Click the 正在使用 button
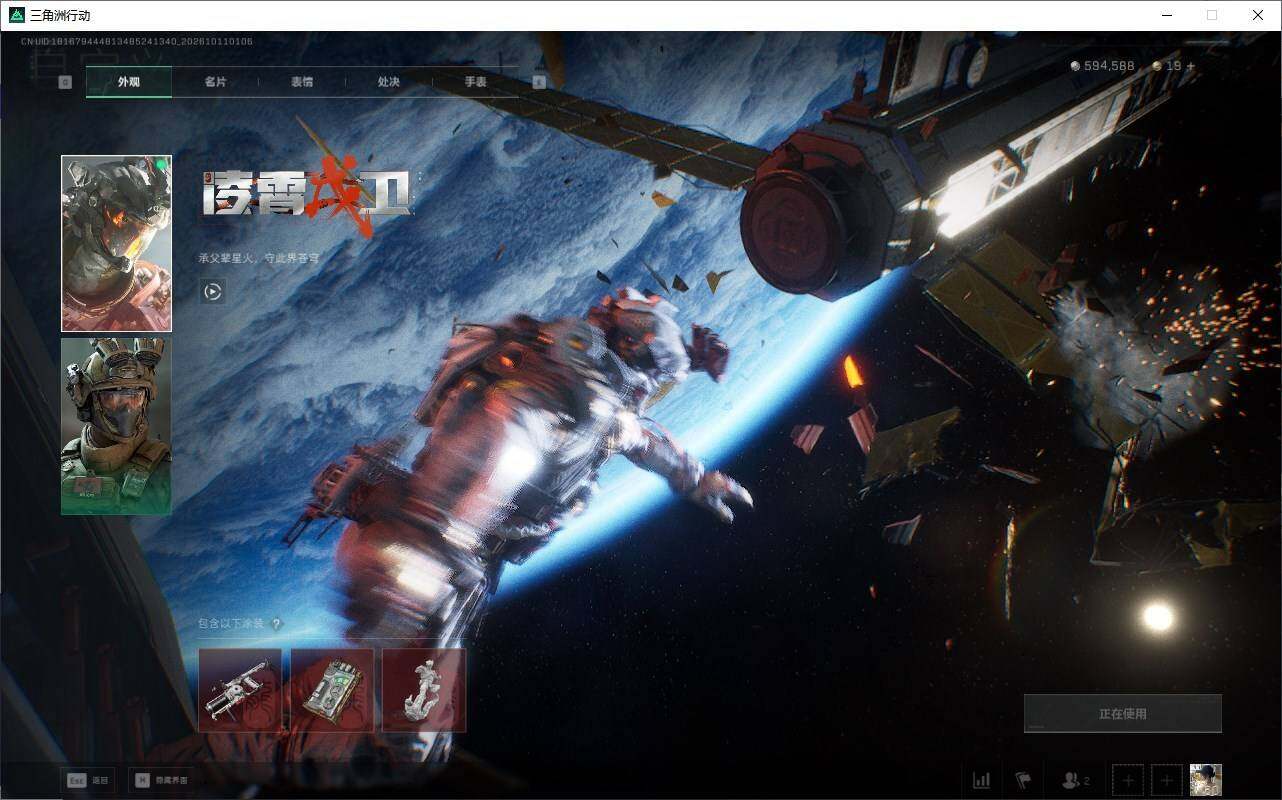Viewport: 1282px width, 800px height. [x=1122, y=714]
